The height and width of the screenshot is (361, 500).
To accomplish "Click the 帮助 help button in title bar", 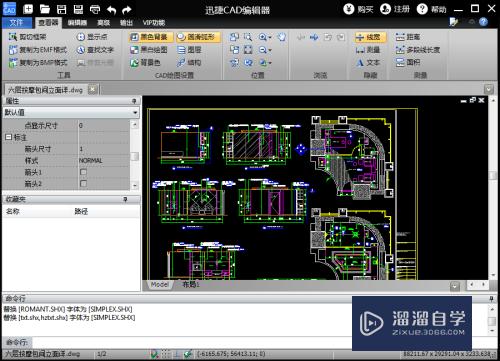I will click(x=432, y=9).
